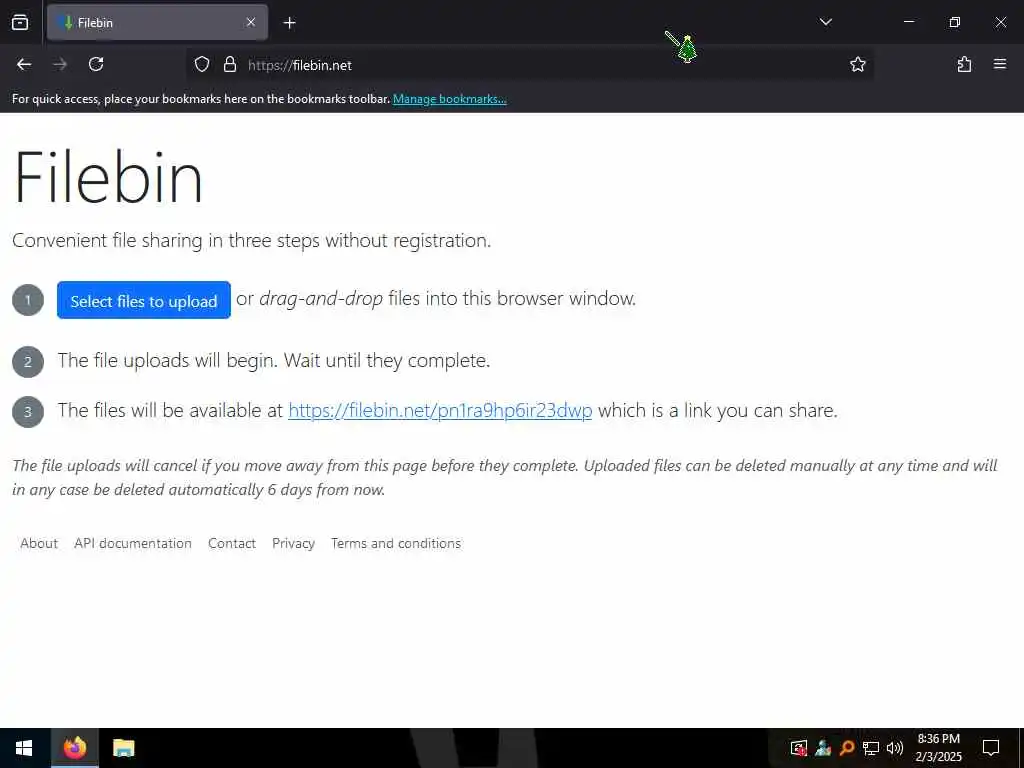
Task: Go back to previous page
Action: (x=24, y=64)
